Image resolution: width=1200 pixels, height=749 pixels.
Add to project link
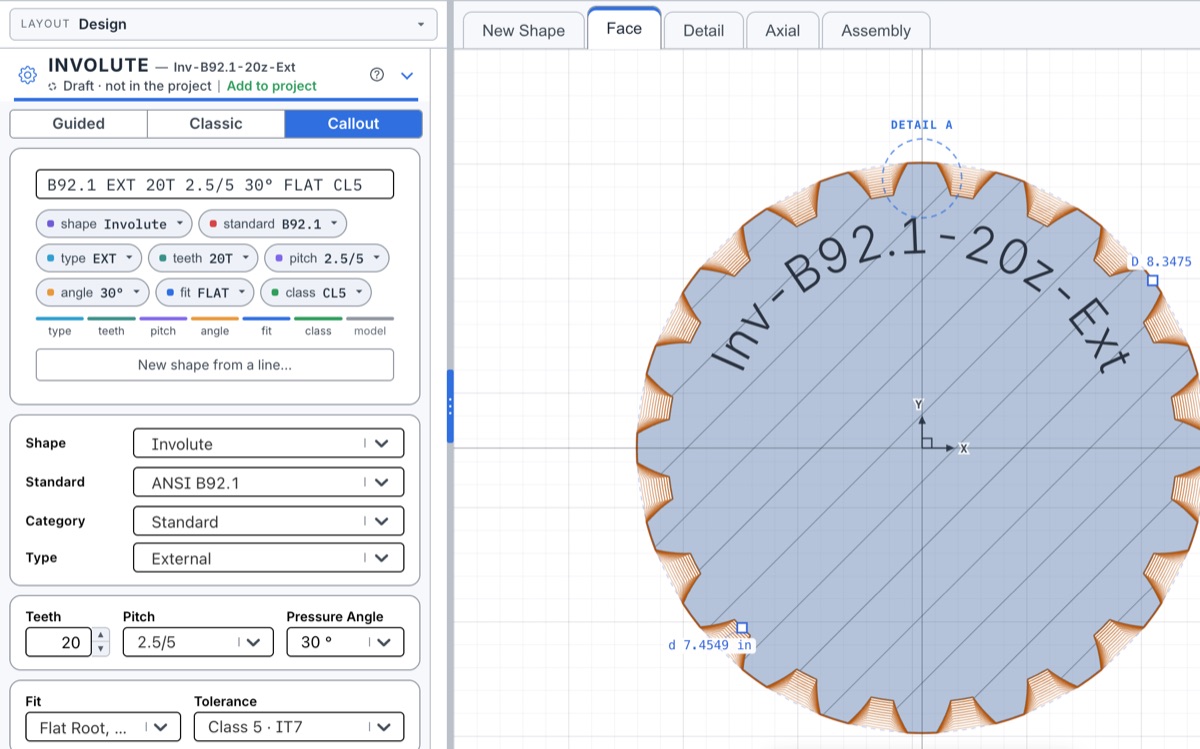point(271,86)
